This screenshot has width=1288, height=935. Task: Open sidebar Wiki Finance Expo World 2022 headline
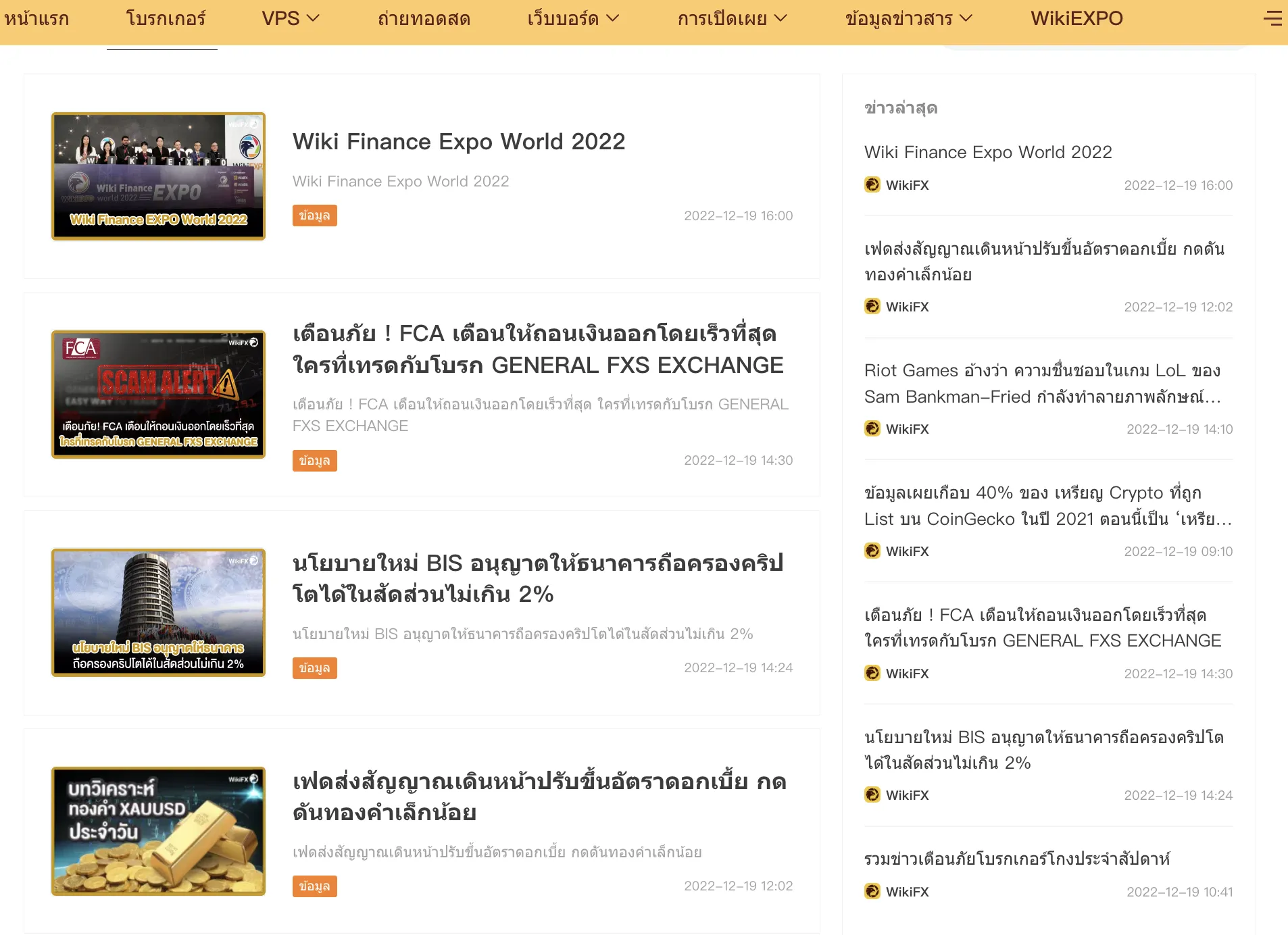click(x=988, y=152)
